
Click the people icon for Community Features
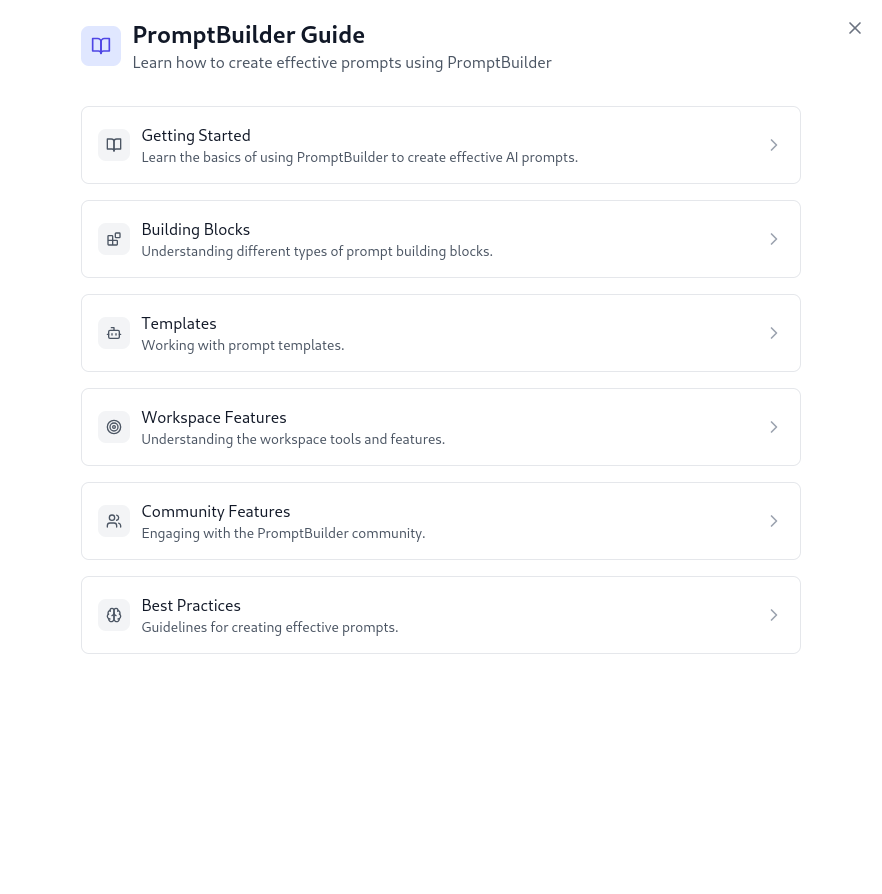114,521
